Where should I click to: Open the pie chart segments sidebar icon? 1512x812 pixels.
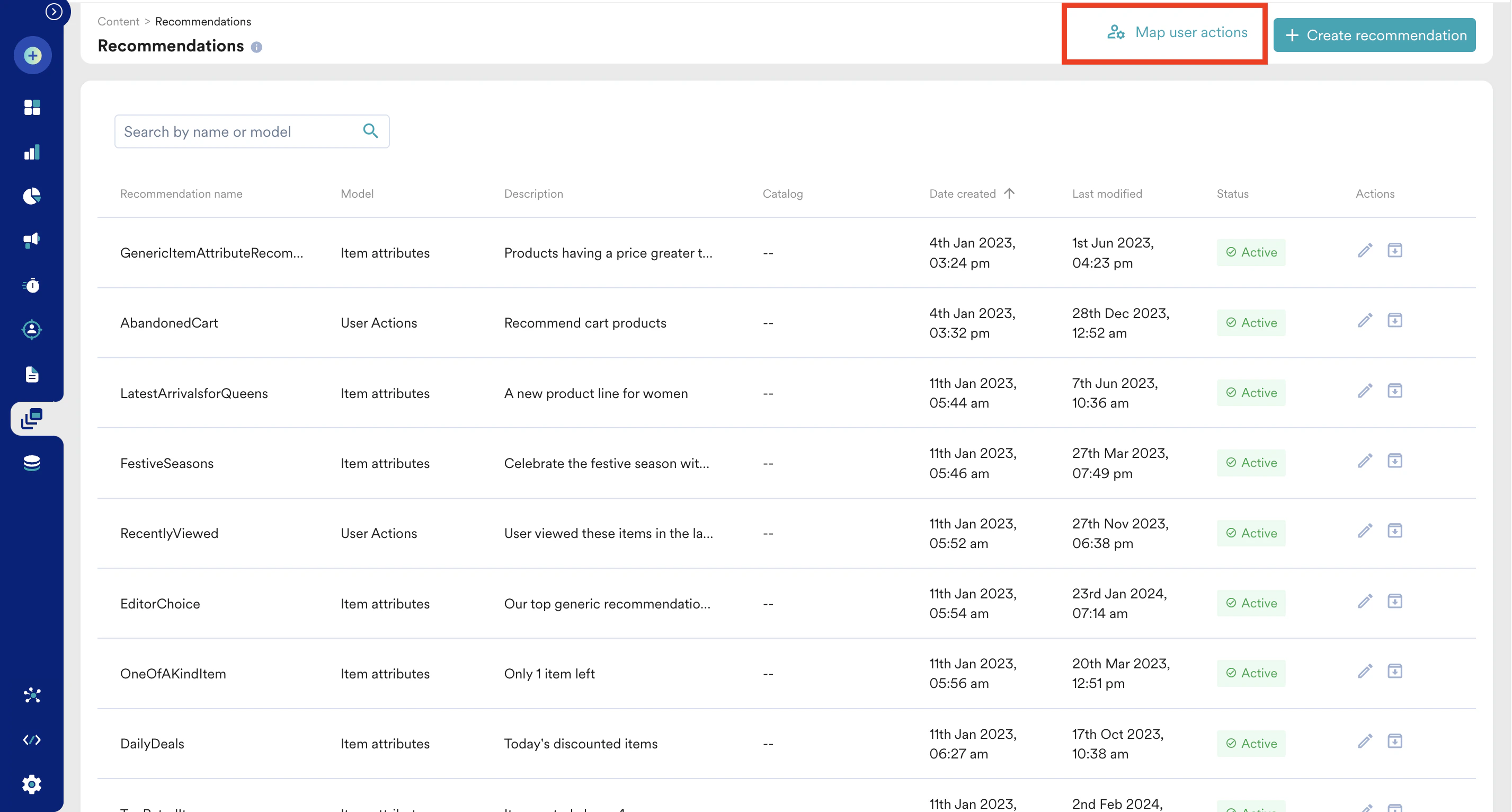(32, 196)
